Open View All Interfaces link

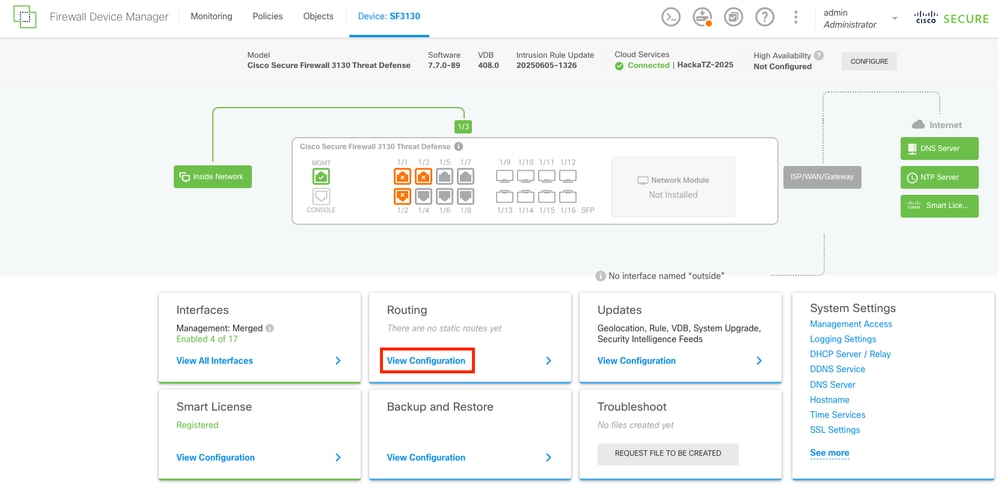click(x=214, y=360)
